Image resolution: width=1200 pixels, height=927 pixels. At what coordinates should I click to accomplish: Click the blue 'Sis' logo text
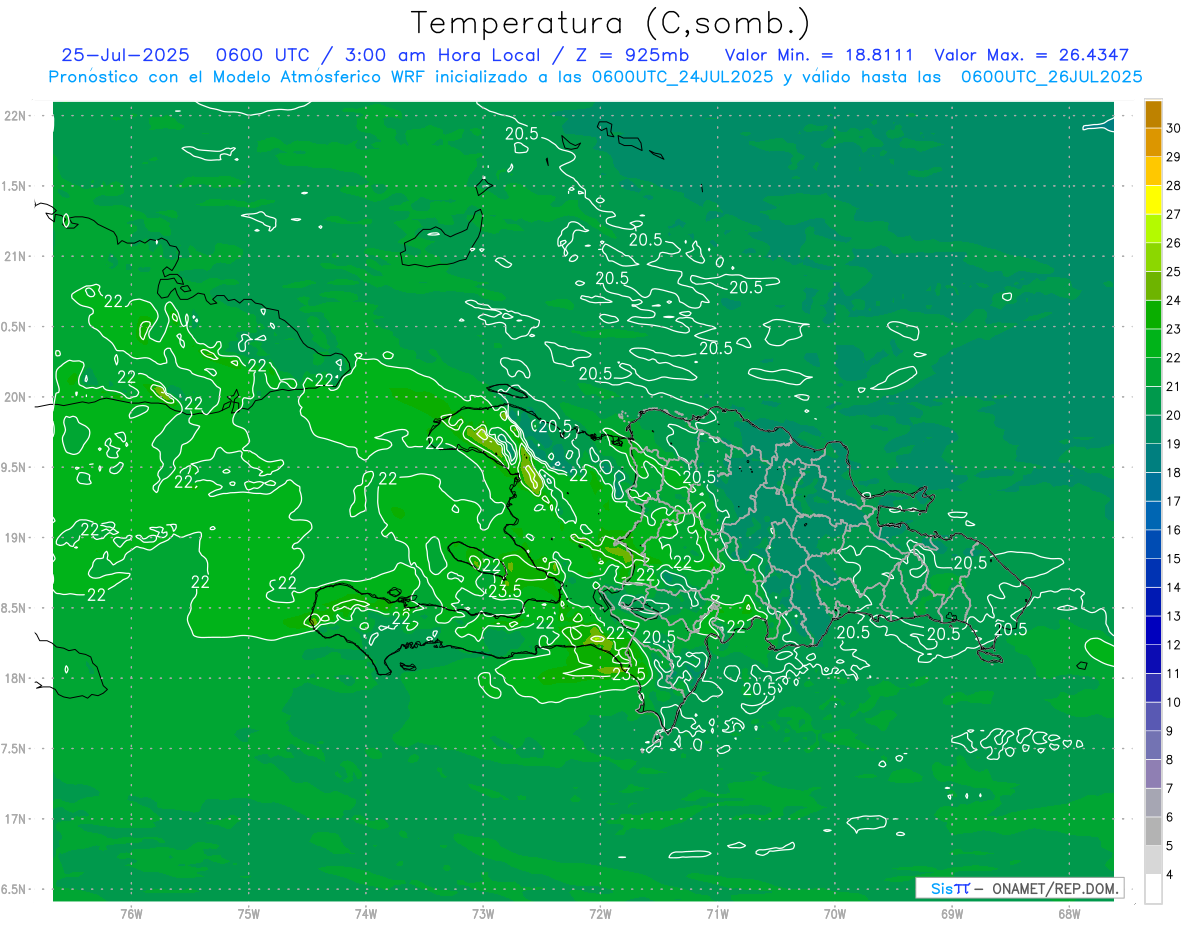click(942, 888)
